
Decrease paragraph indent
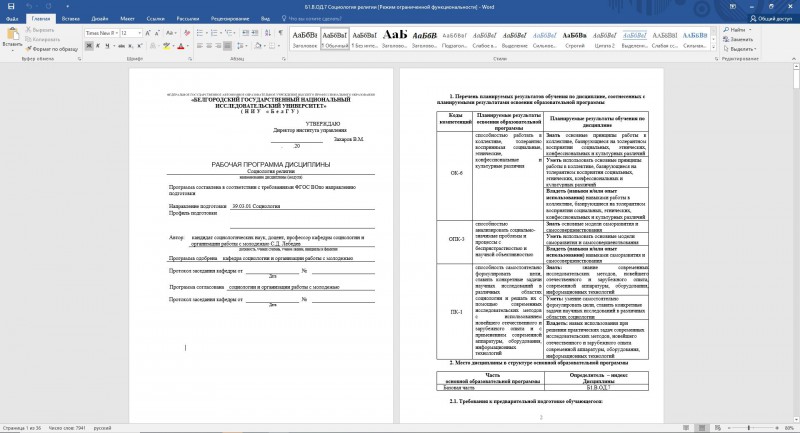[x=246, y=33]
